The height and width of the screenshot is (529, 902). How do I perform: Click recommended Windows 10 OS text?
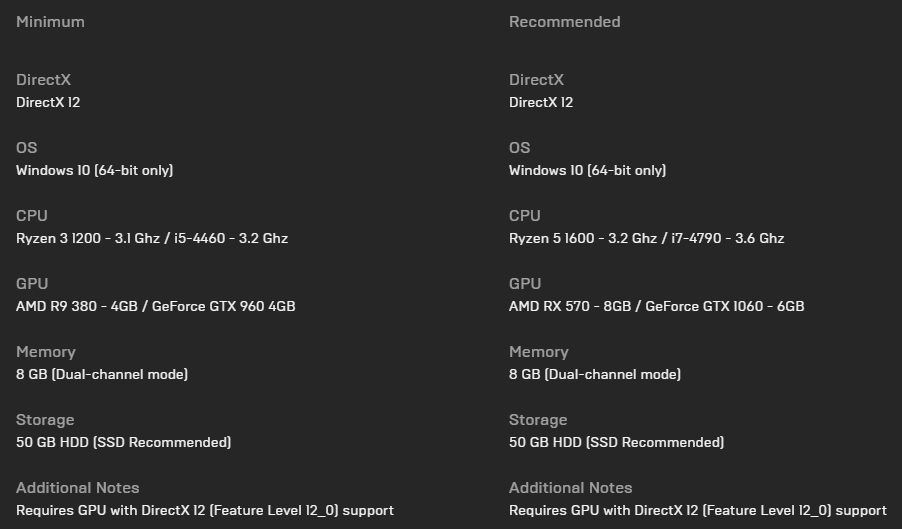(587, 170)
